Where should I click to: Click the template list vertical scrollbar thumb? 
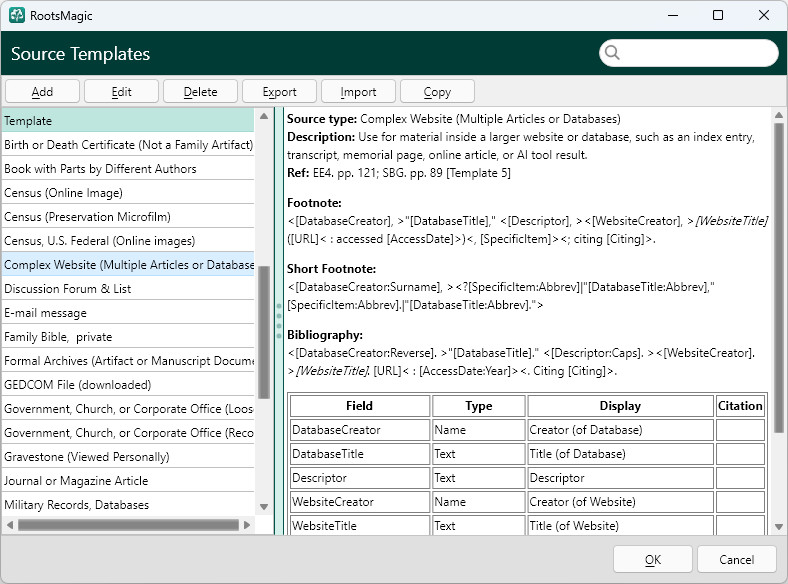point(264,332)
